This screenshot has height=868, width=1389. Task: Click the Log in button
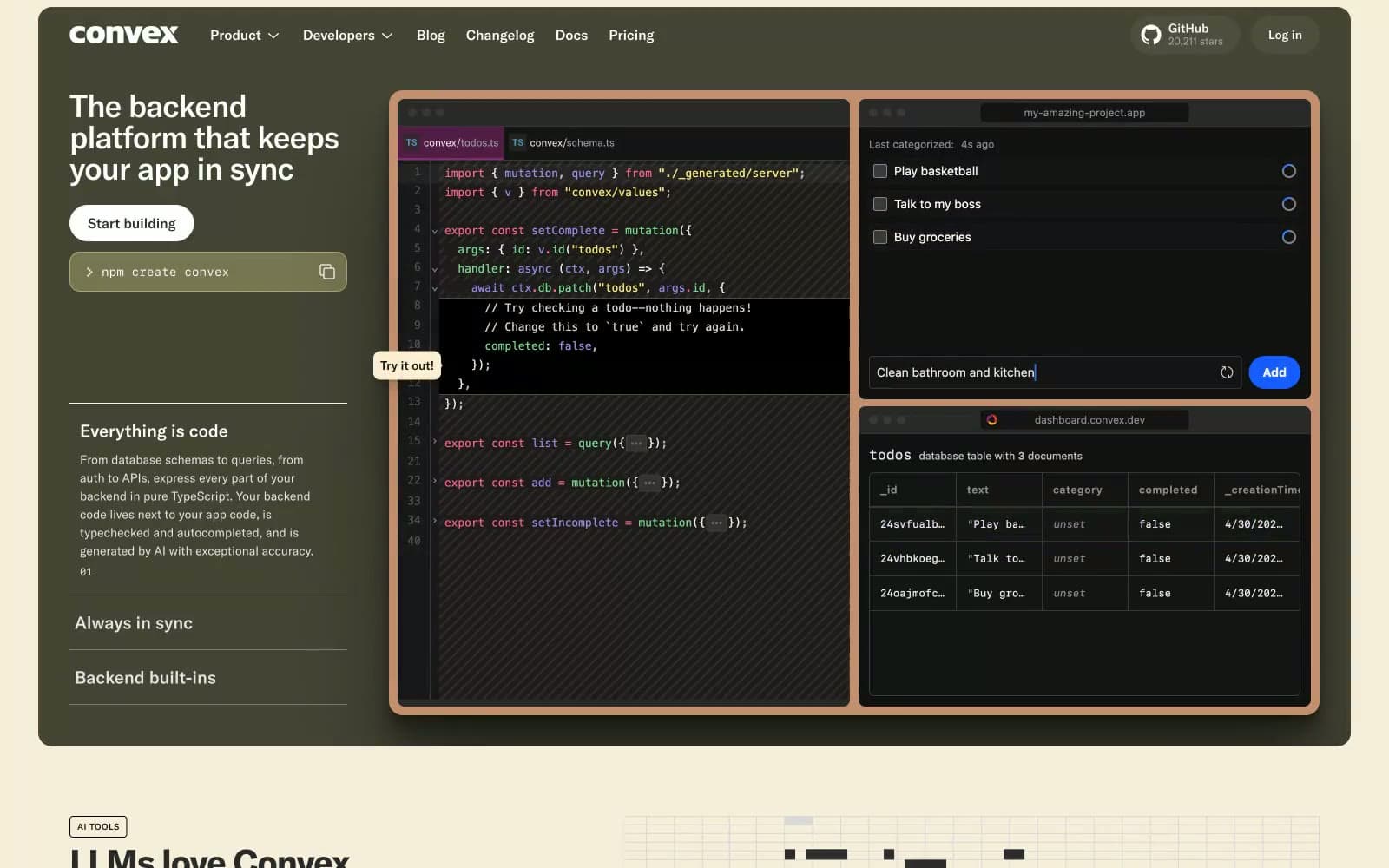pyautogui.click(x=1285, y=35)
